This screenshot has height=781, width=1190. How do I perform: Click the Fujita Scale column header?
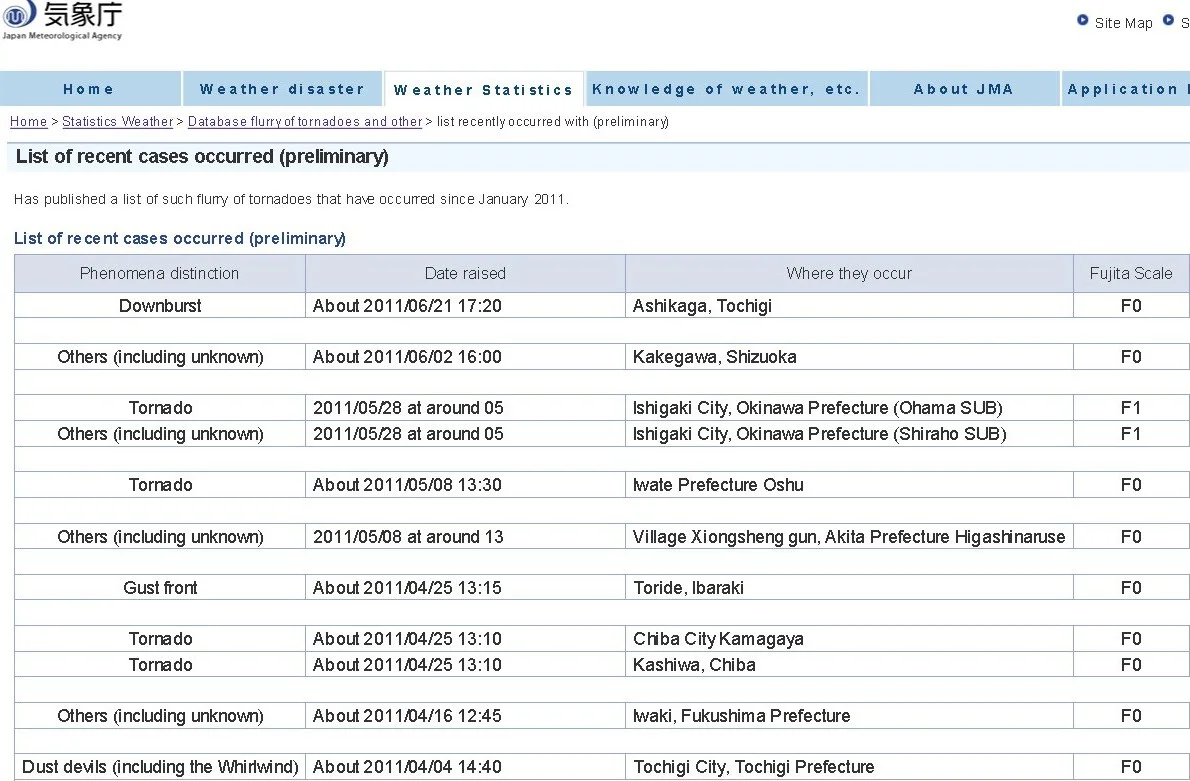(1131, 273)
